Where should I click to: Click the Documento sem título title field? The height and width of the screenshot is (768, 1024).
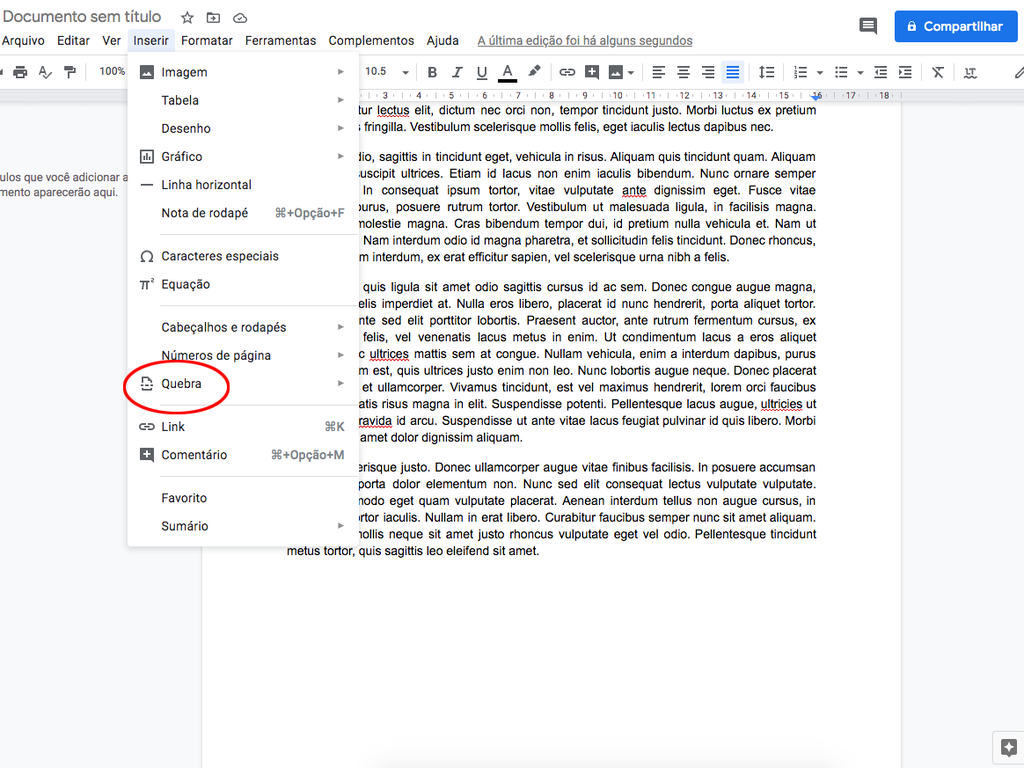pos(82,16)
